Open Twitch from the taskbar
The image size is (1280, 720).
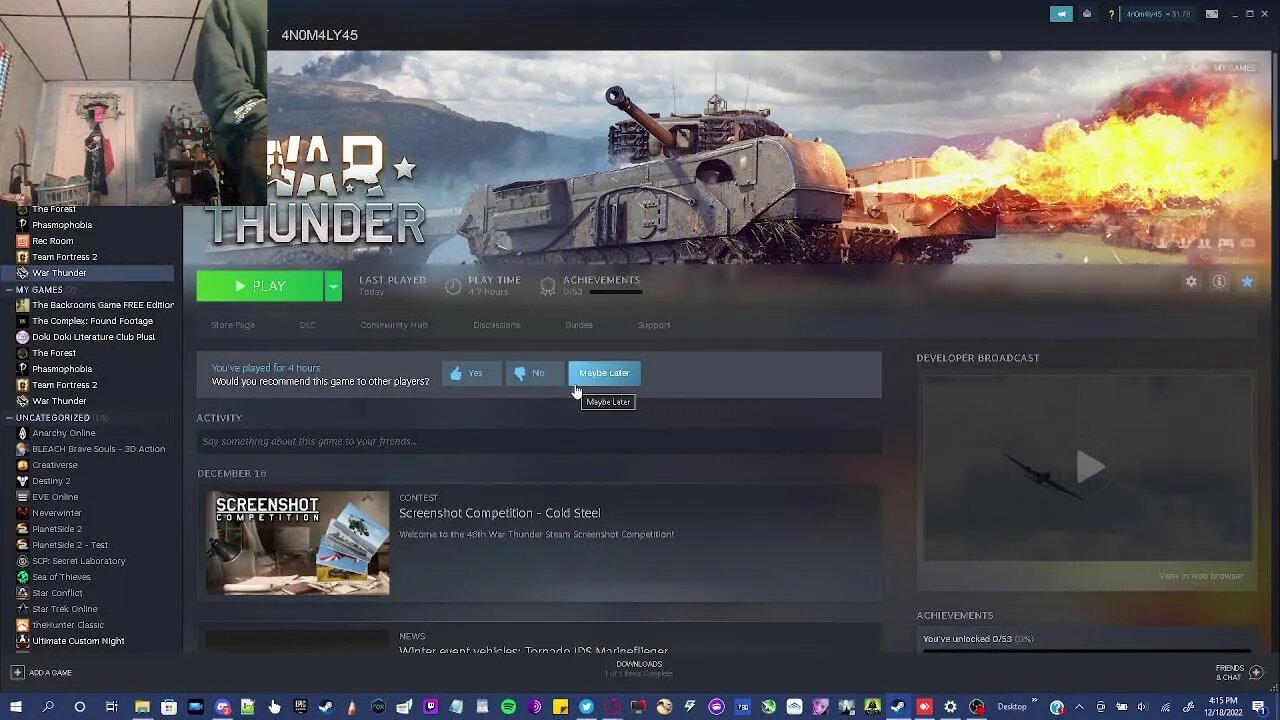pos(430,707)
